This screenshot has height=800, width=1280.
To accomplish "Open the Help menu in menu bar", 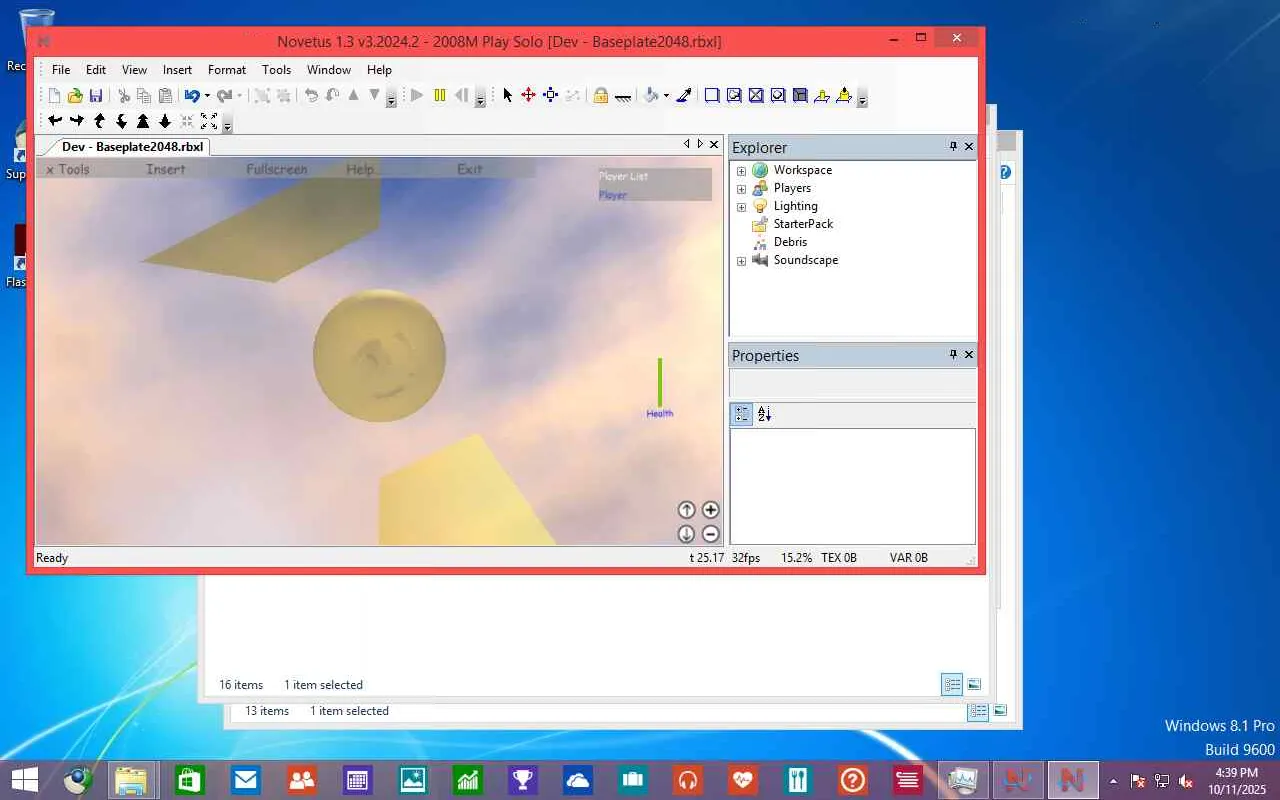I will pos(379,70).
